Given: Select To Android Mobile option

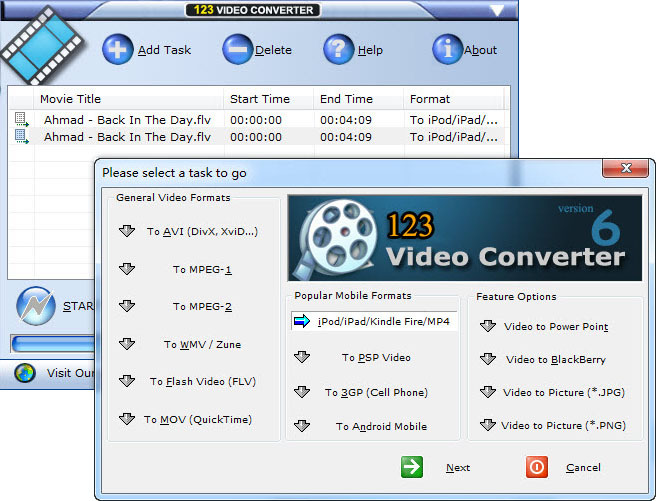Looking at the screenshot, I should [382, 427].
